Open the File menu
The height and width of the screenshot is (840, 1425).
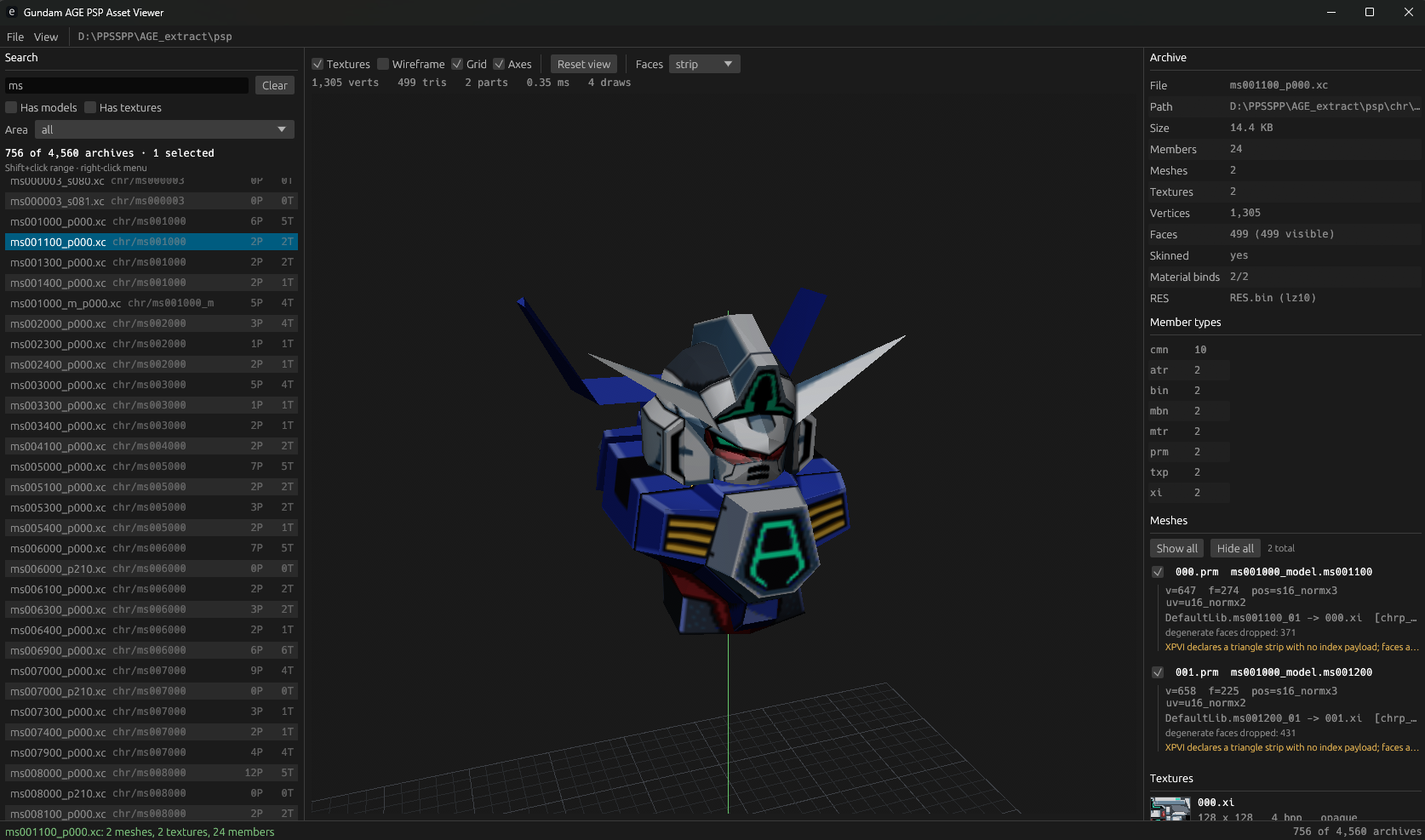15,37
